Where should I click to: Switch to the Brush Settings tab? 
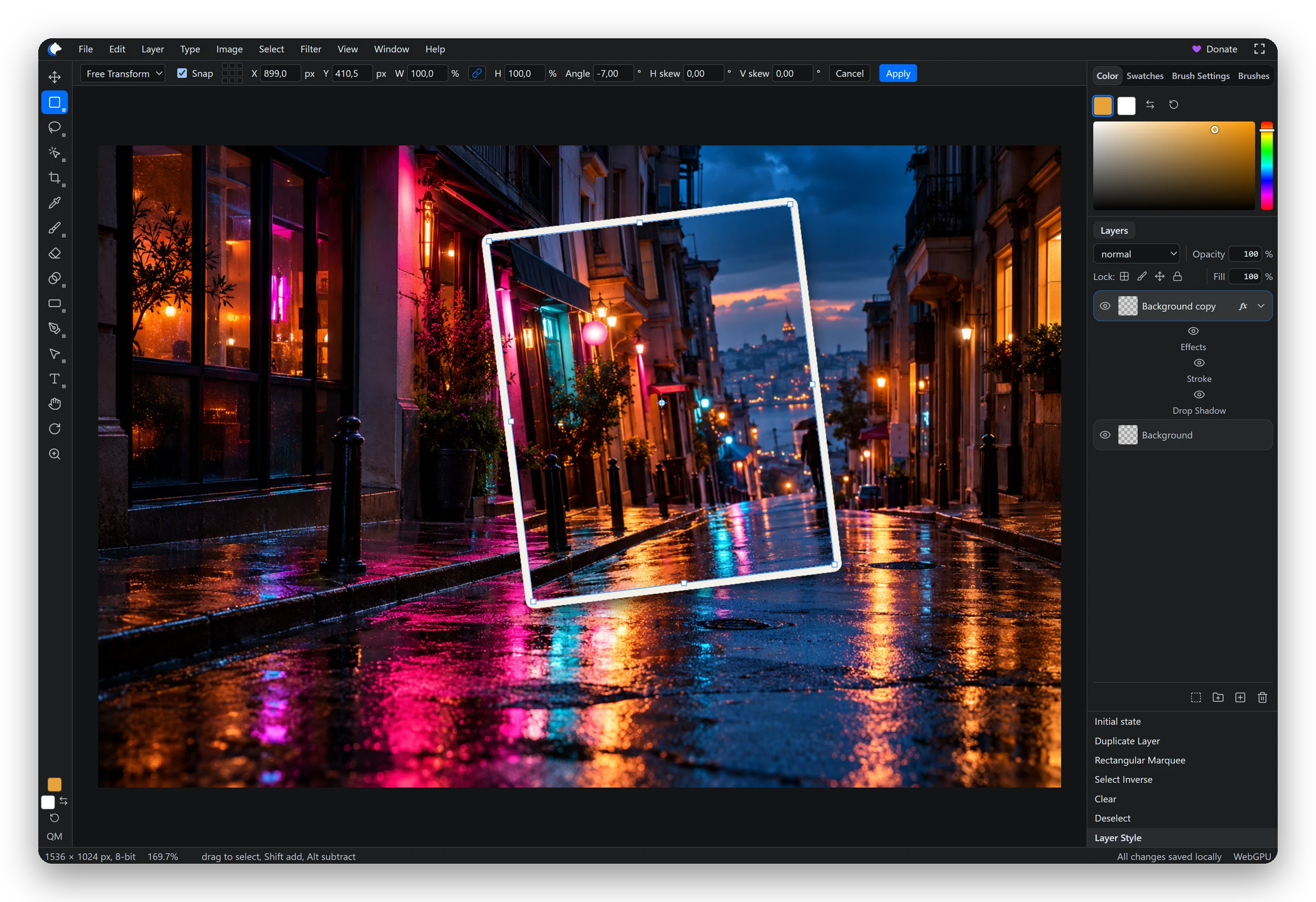1201,76
